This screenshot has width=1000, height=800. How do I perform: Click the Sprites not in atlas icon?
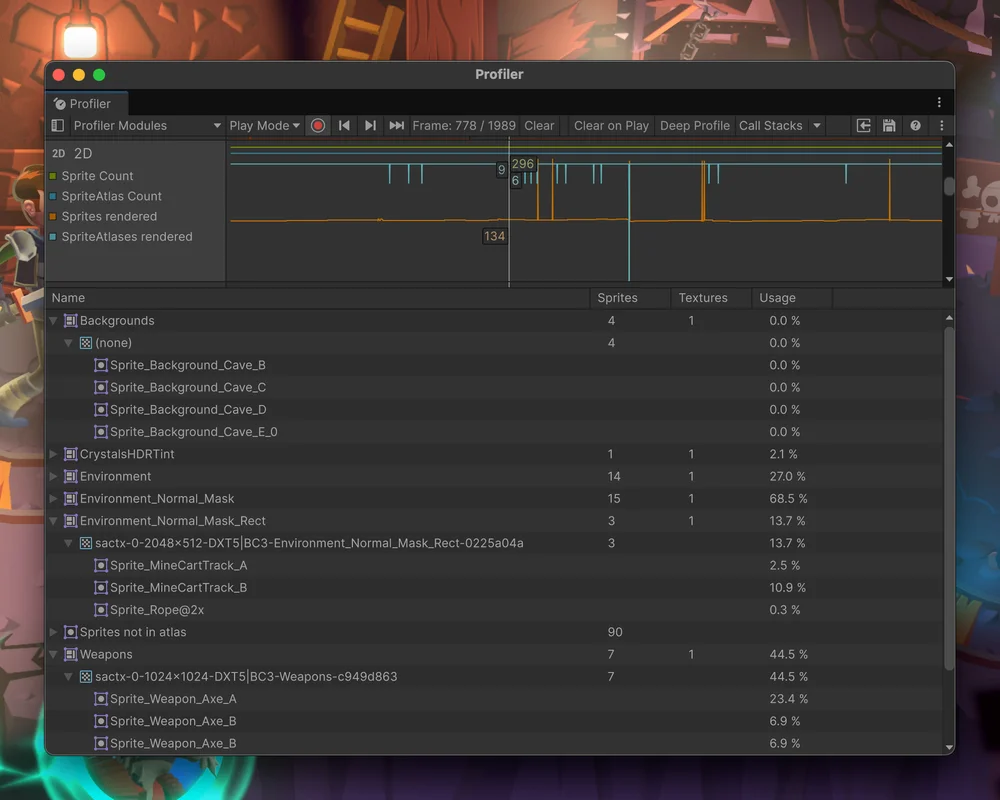(x=71, y=632)
